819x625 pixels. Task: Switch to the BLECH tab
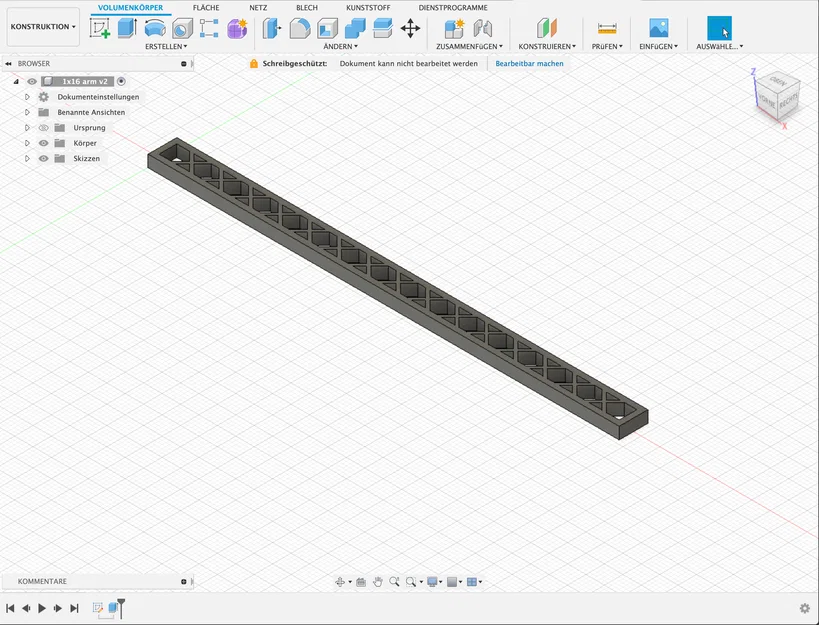(x=307, y=8)
